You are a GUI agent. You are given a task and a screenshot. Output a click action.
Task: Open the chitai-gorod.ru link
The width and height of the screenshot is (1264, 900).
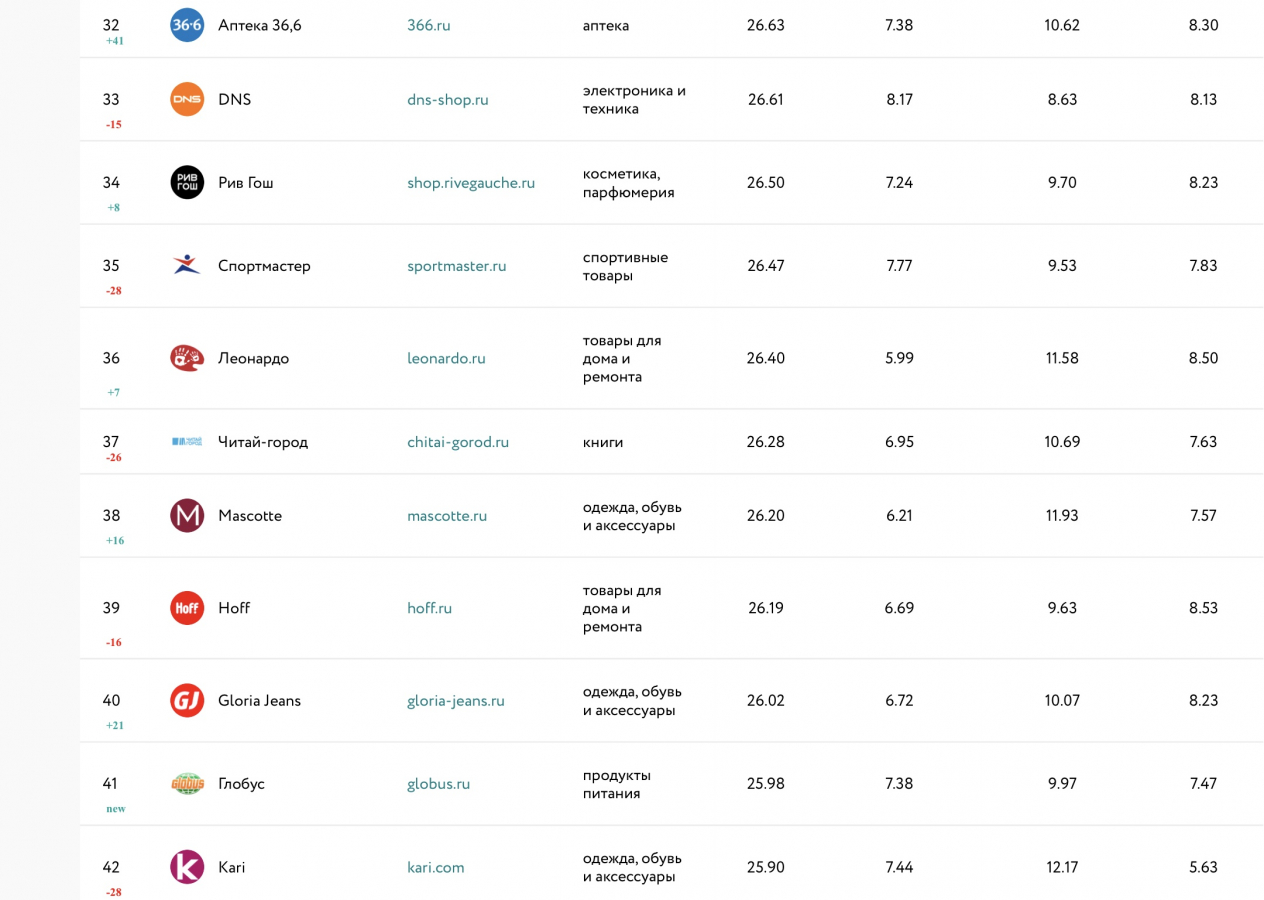(457, 441)
